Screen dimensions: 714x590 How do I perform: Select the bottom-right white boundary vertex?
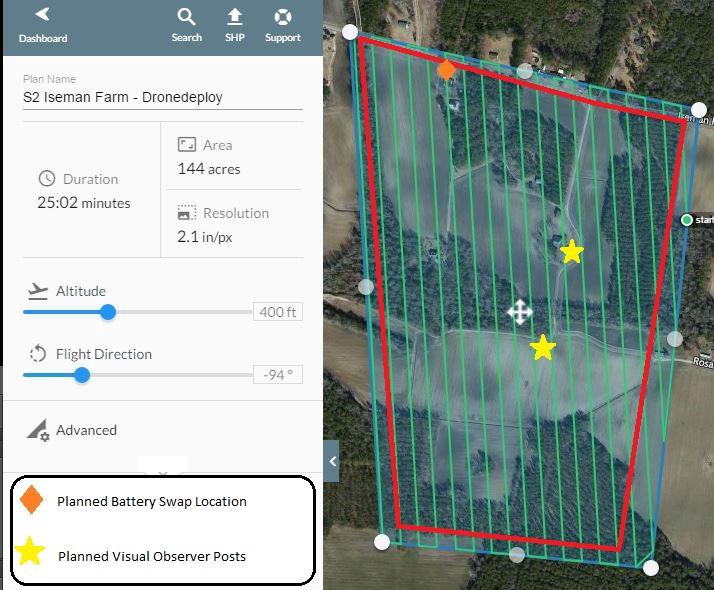pyautogui.click(x=651, y=568)
